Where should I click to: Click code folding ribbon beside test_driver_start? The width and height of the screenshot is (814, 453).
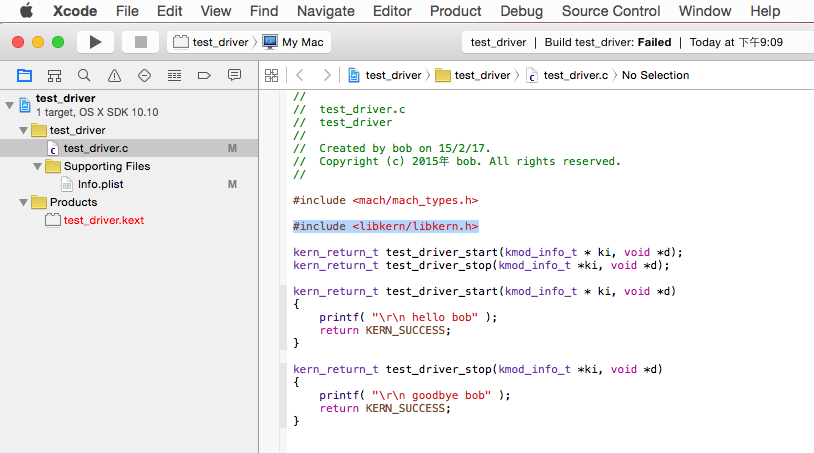[283, 317]
